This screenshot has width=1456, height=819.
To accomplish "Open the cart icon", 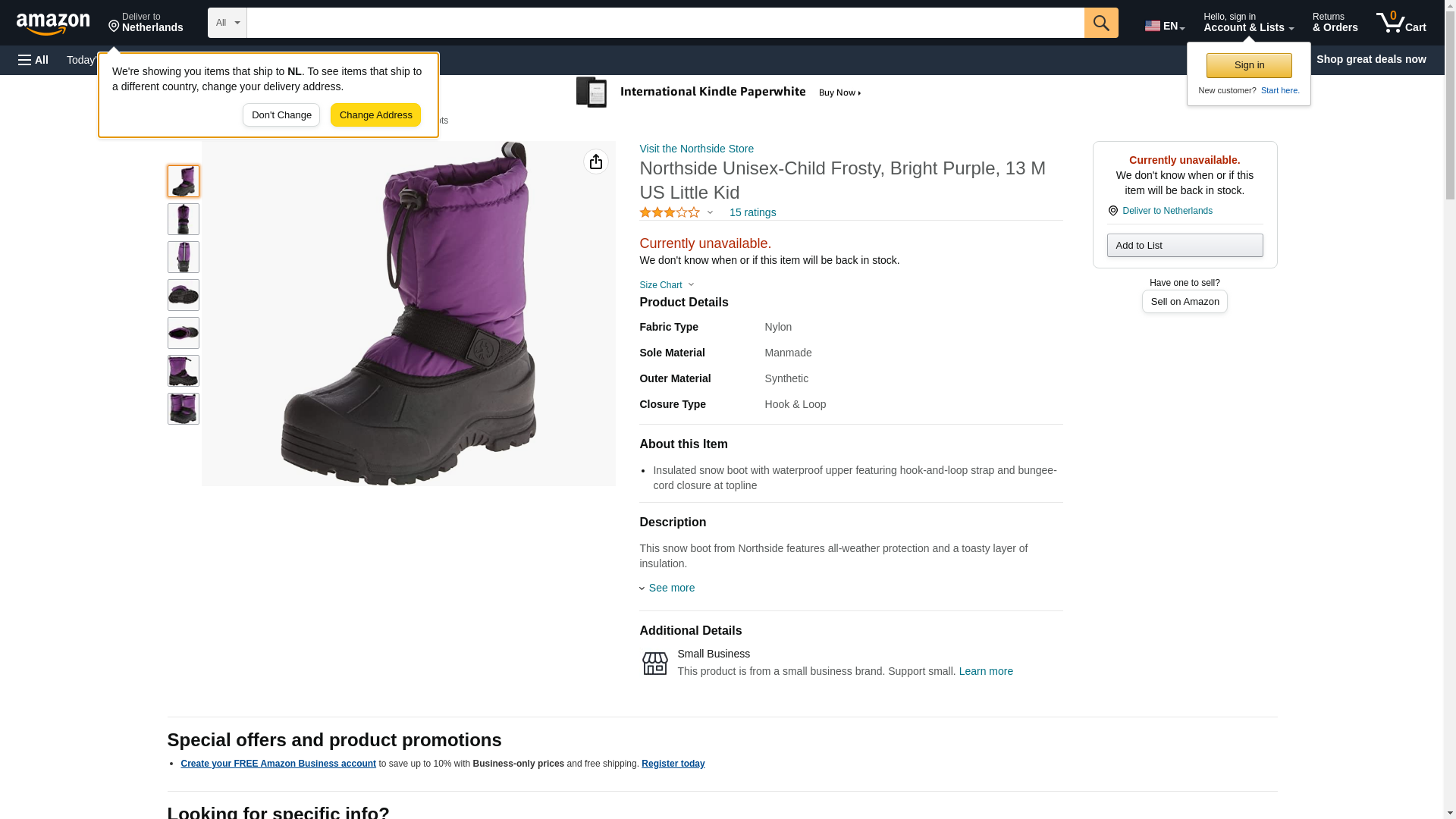I will (1401, 23).
